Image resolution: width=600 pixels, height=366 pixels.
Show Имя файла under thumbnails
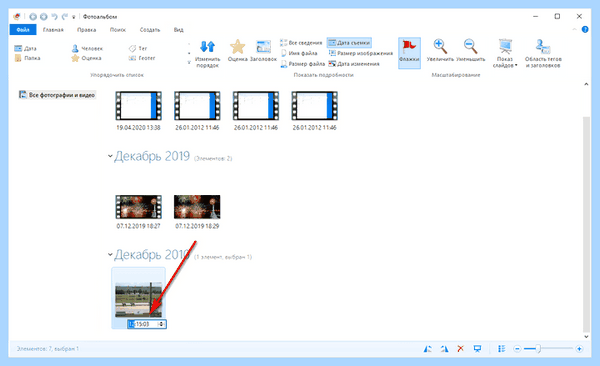click(x=299, y=53)
